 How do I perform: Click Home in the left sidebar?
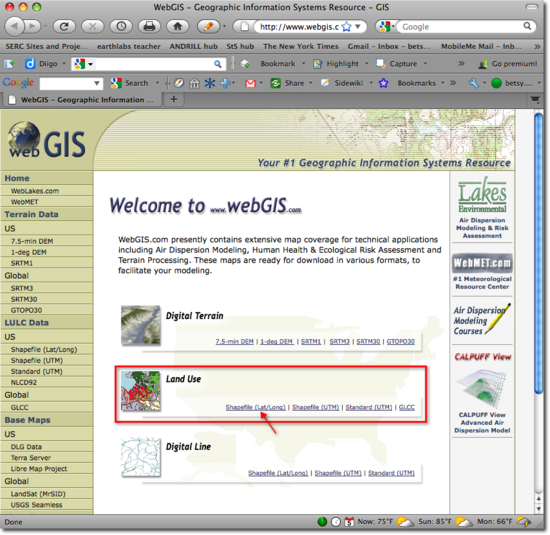[x=17, y=178]
